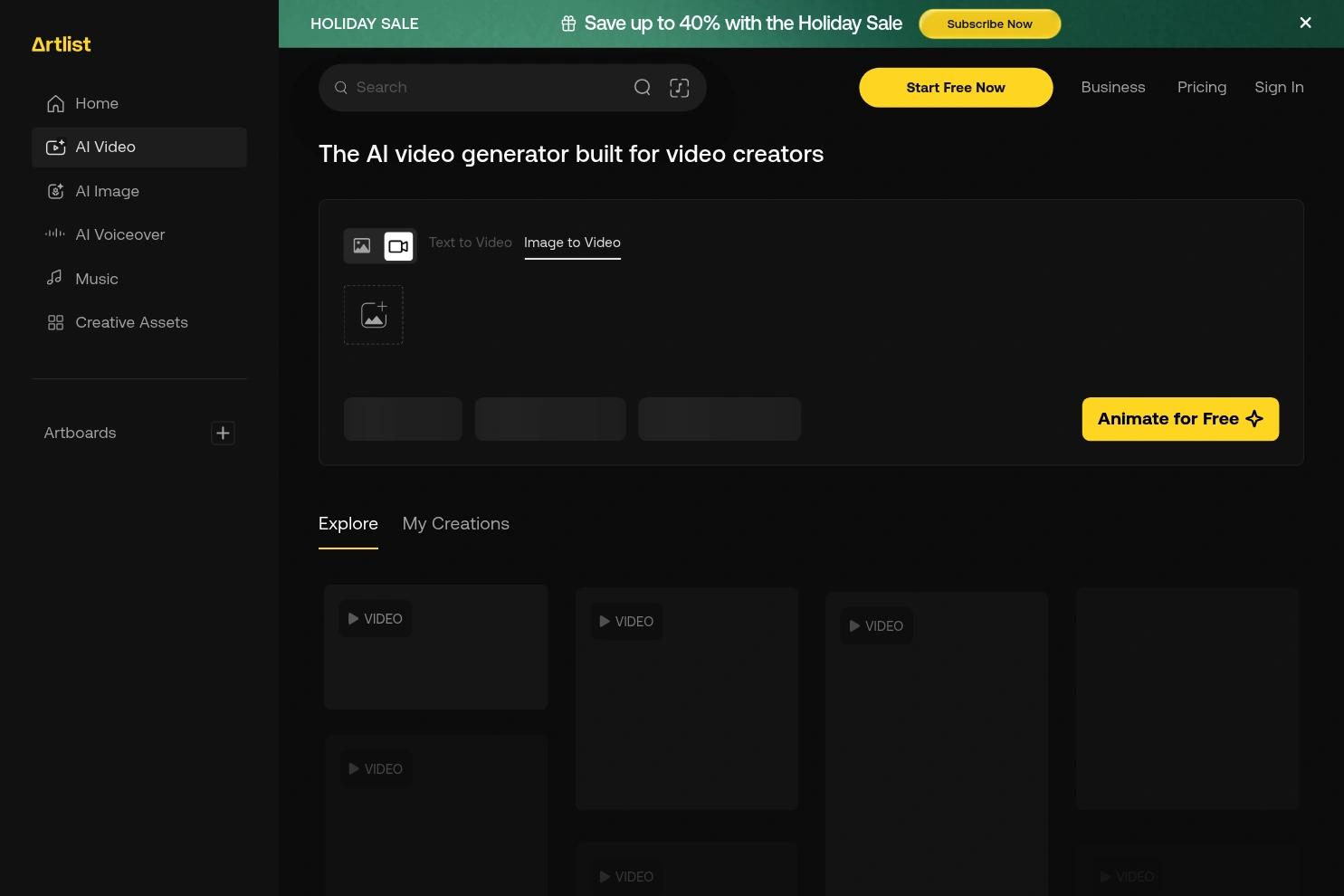Open visual search scan icon

679,88
